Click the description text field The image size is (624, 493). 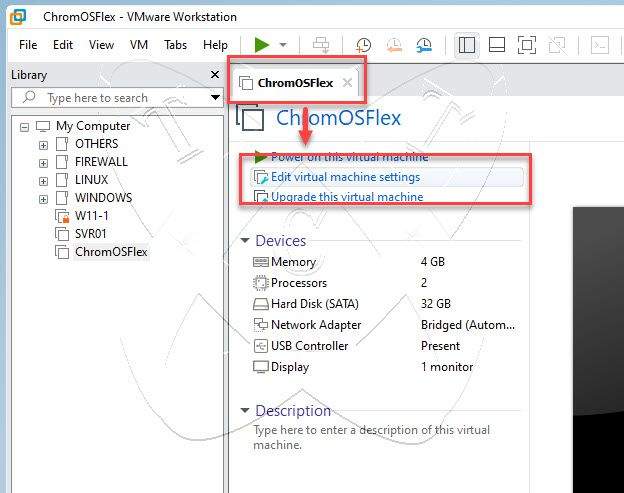[x=372, y=437]
